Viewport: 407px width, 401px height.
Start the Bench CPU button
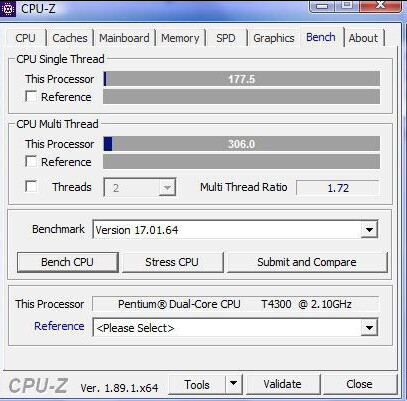point(68,262)
